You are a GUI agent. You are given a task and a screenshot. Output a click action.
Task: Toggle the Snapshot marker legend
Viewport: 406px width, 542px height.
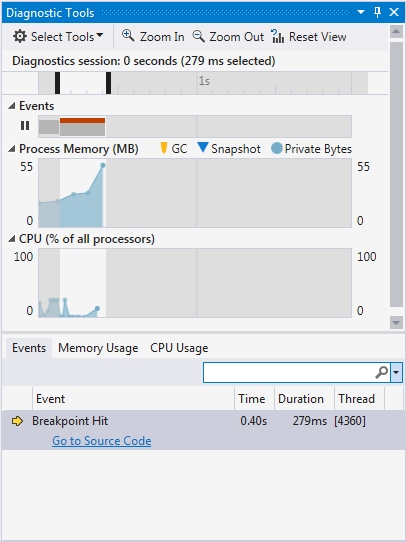229,149
